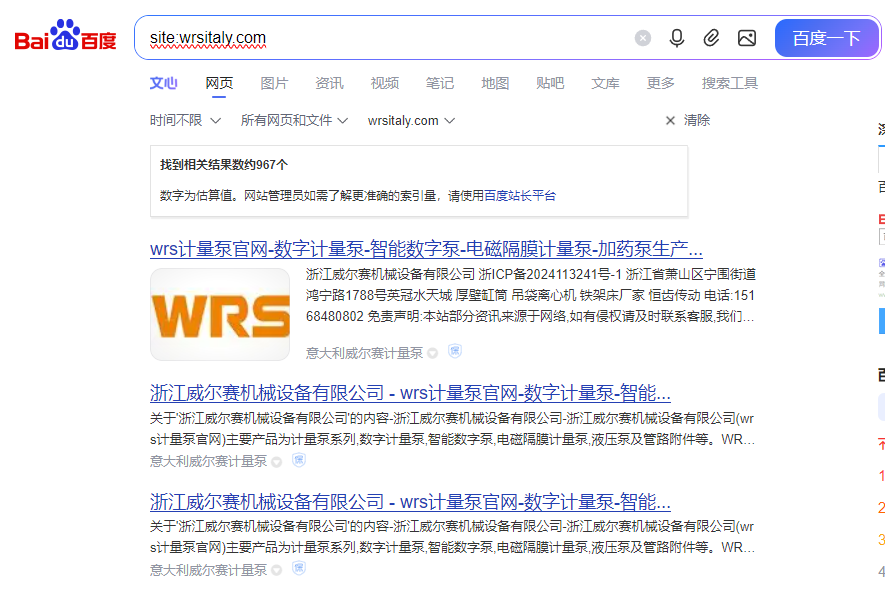This screenshot has width=885, height=591.
Task: Click the 找到相关结果数约967个 text
Action: tap(224, 165)
